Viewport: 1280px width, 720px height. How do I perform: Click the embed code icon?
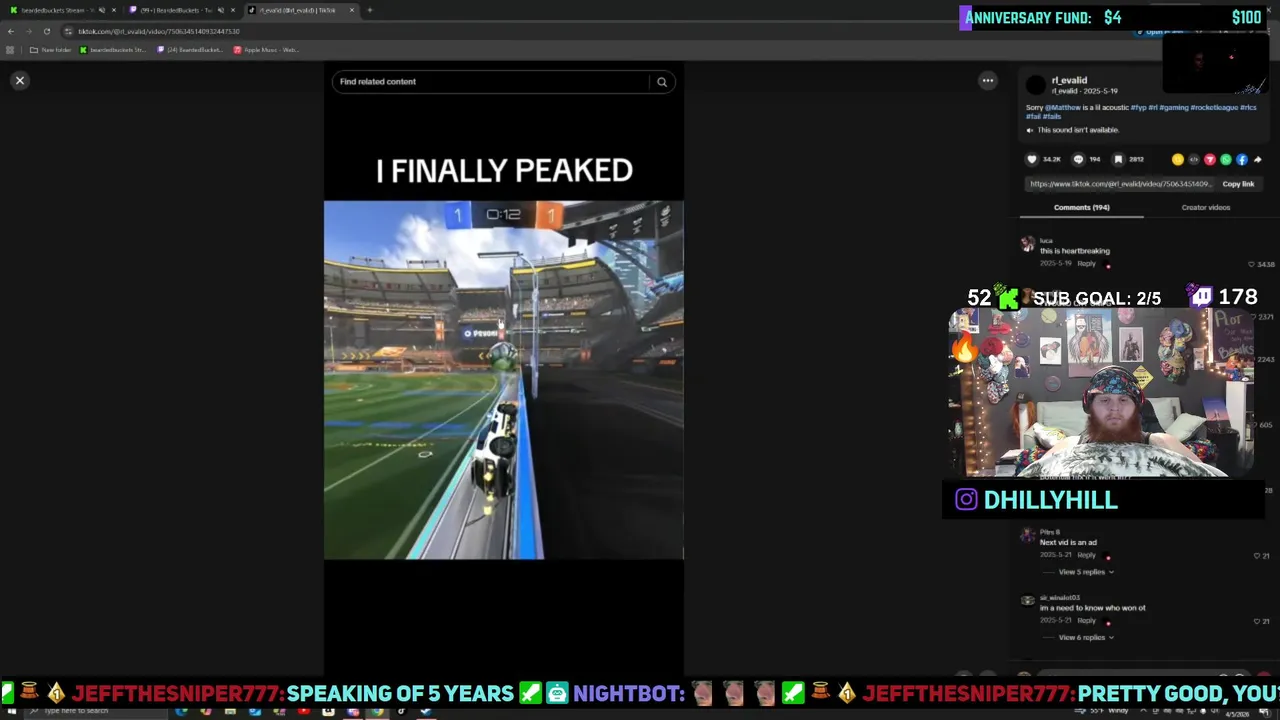point(1193,159)
